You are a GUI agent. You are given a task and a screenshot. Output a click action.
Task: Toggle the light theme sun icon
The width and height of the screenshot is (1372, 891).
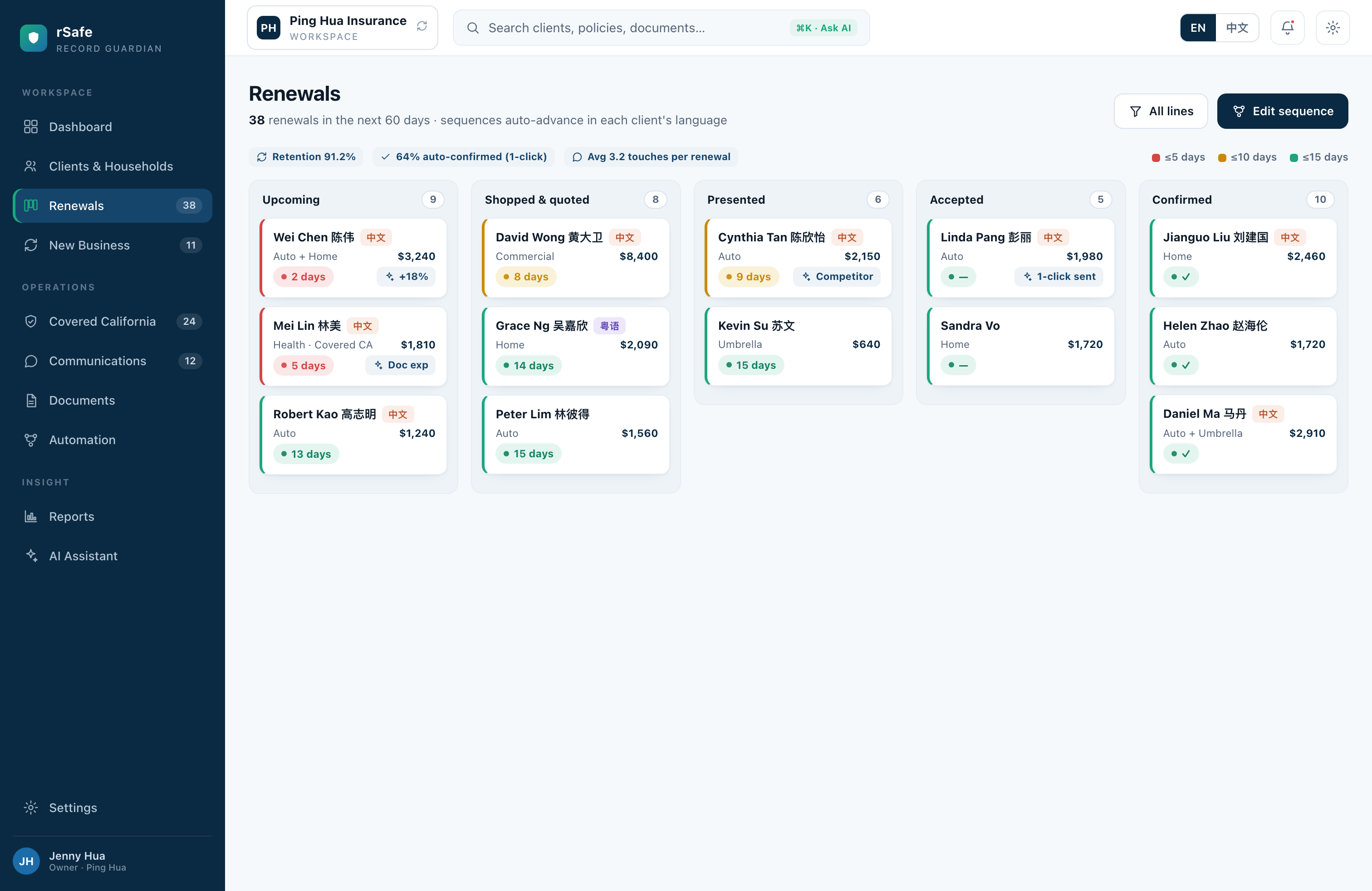[x=1333, y=28]
